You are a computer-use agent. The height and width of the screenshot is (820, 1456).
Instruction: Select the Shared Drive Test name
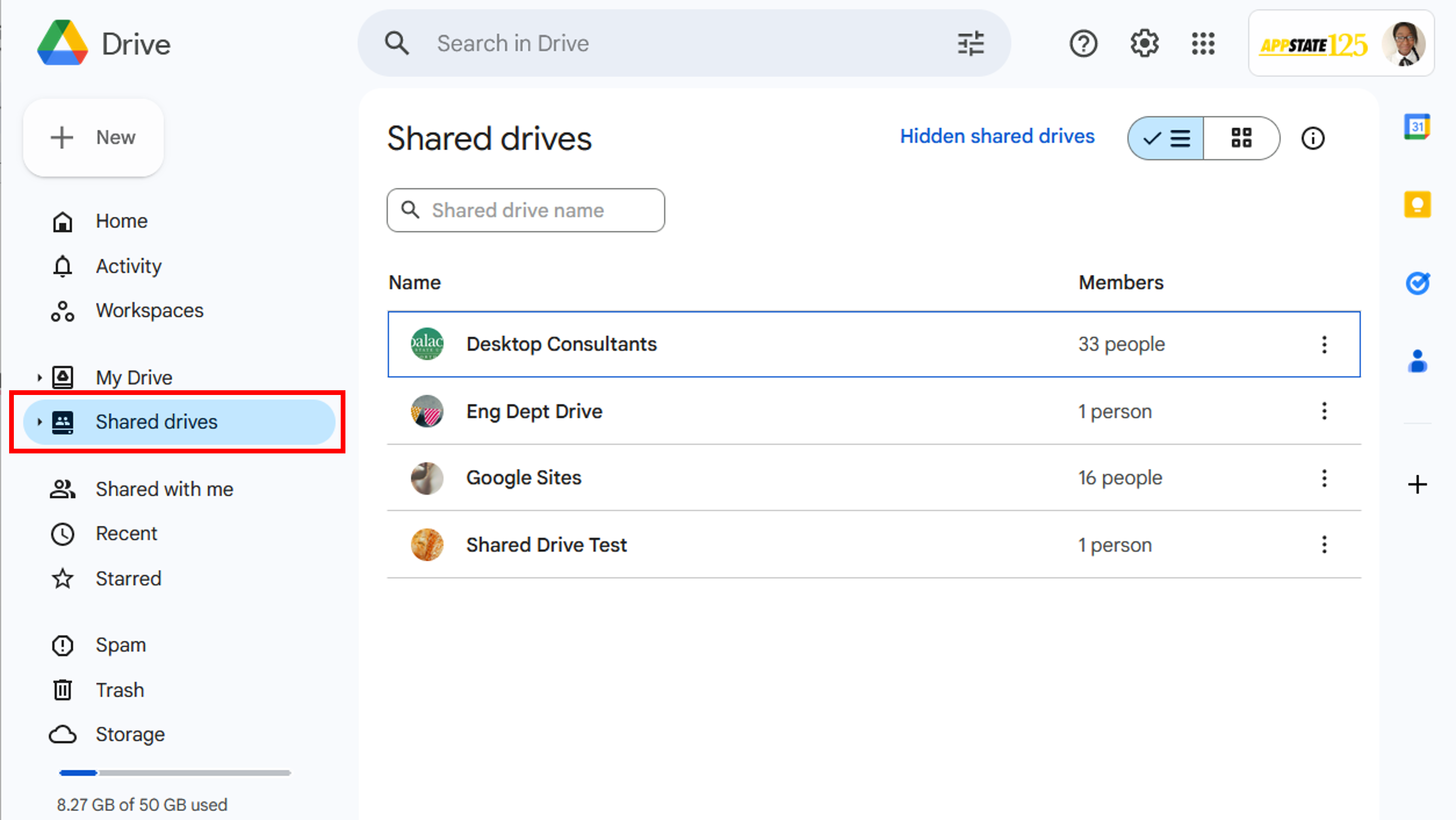pos(547,545)
